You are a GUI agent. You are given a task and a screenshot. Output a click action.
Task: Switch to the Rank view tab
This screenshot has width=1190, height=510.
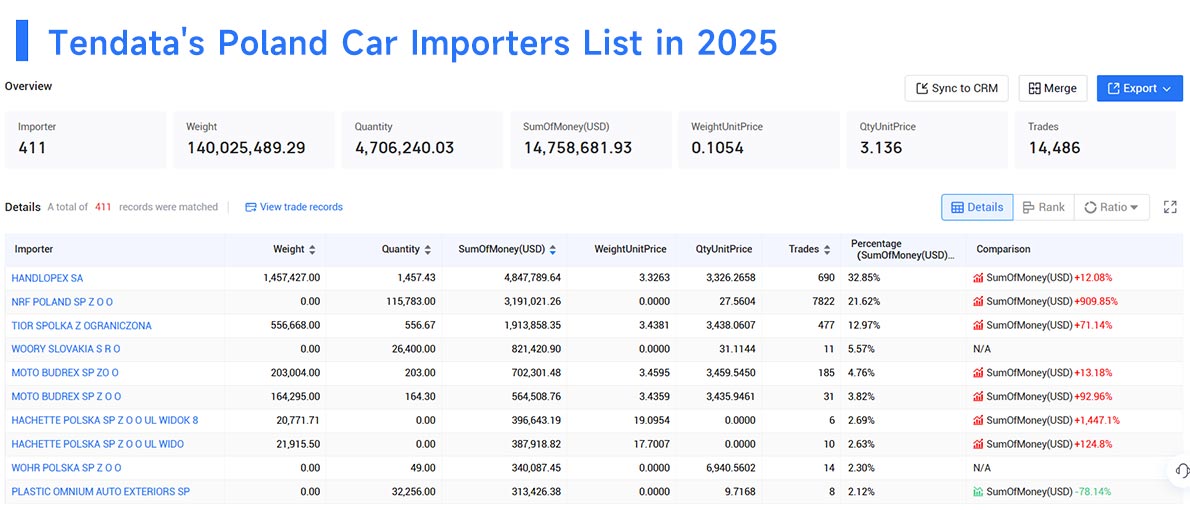(x=1044, y=207)
